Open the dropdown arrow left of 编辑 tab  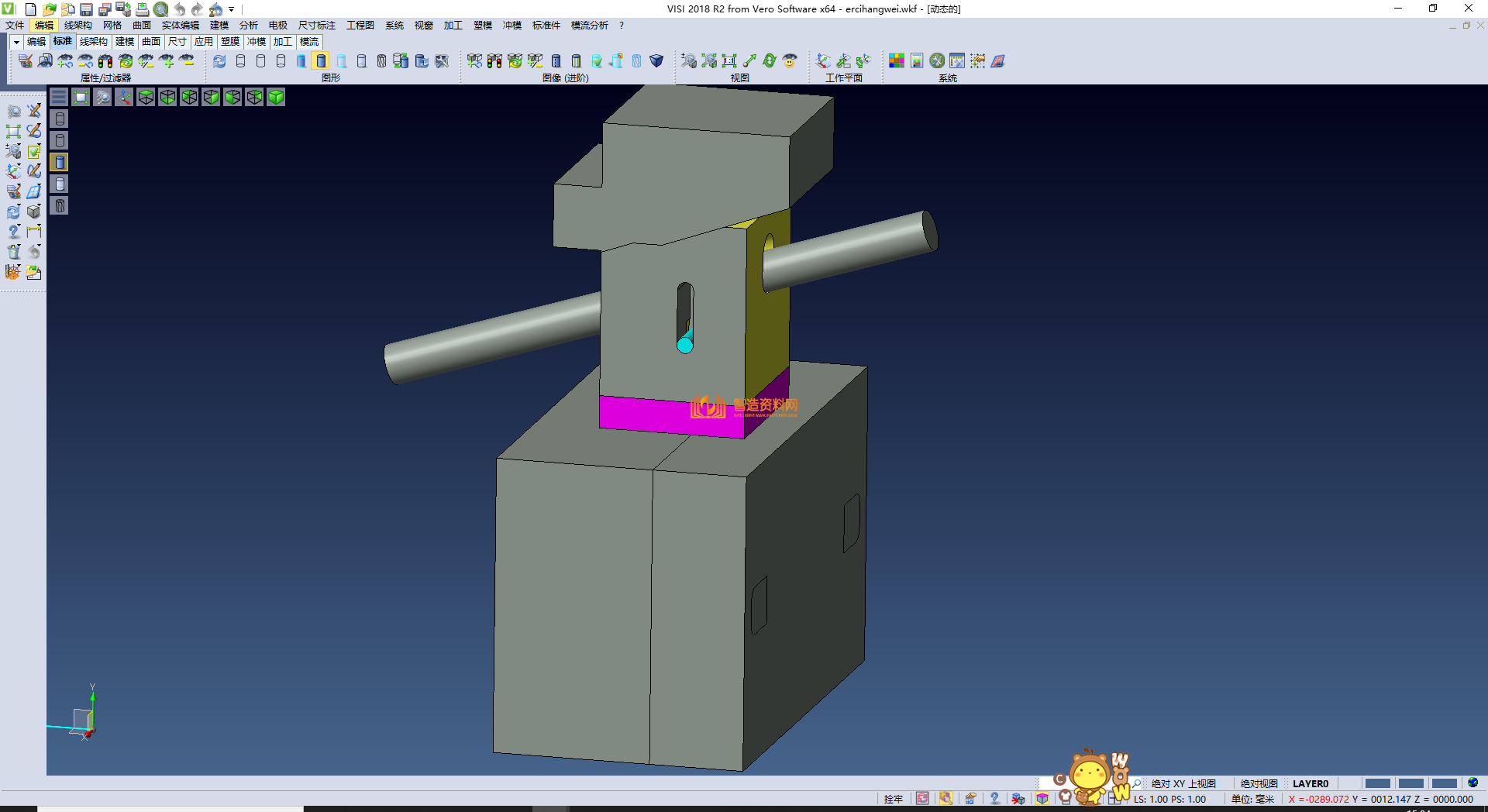pyautogui.click(x=16, y=42)
